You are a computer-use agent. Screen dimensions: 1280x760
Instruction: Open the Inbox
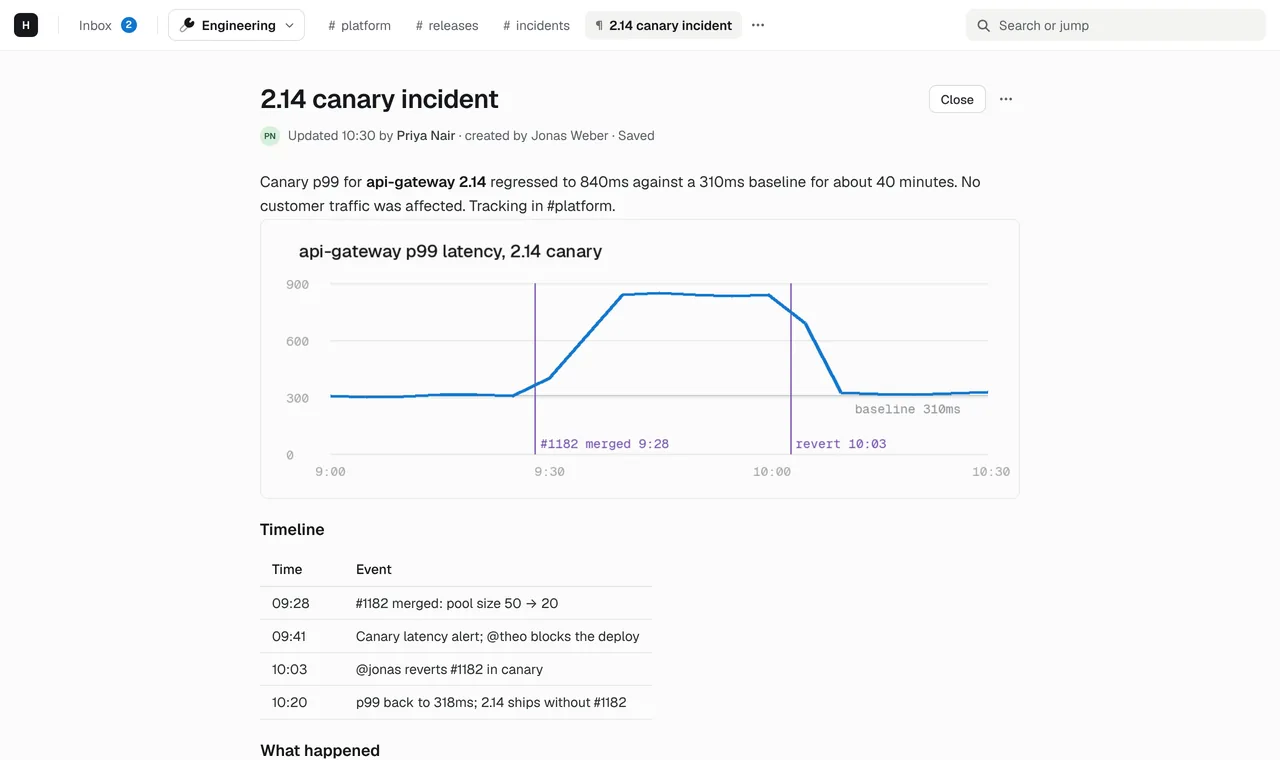click(x=108, y=25)
